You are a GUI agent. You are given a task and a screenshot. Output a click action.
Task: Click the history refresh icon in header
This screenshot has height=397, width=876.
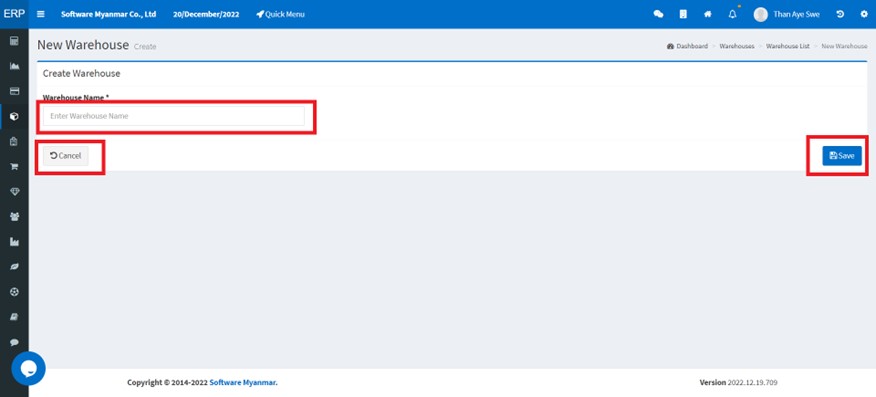tap(840, 15)
